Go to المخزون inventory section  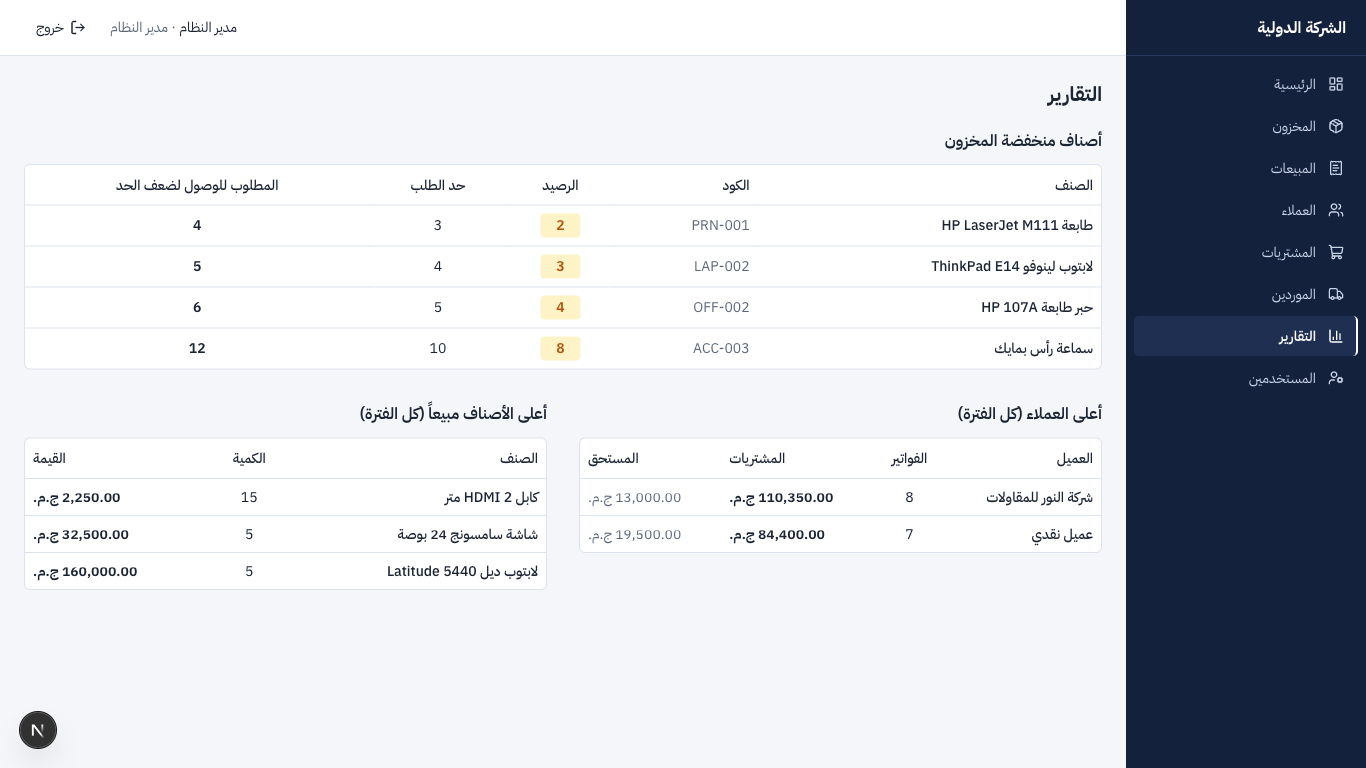click(1246, 126)
